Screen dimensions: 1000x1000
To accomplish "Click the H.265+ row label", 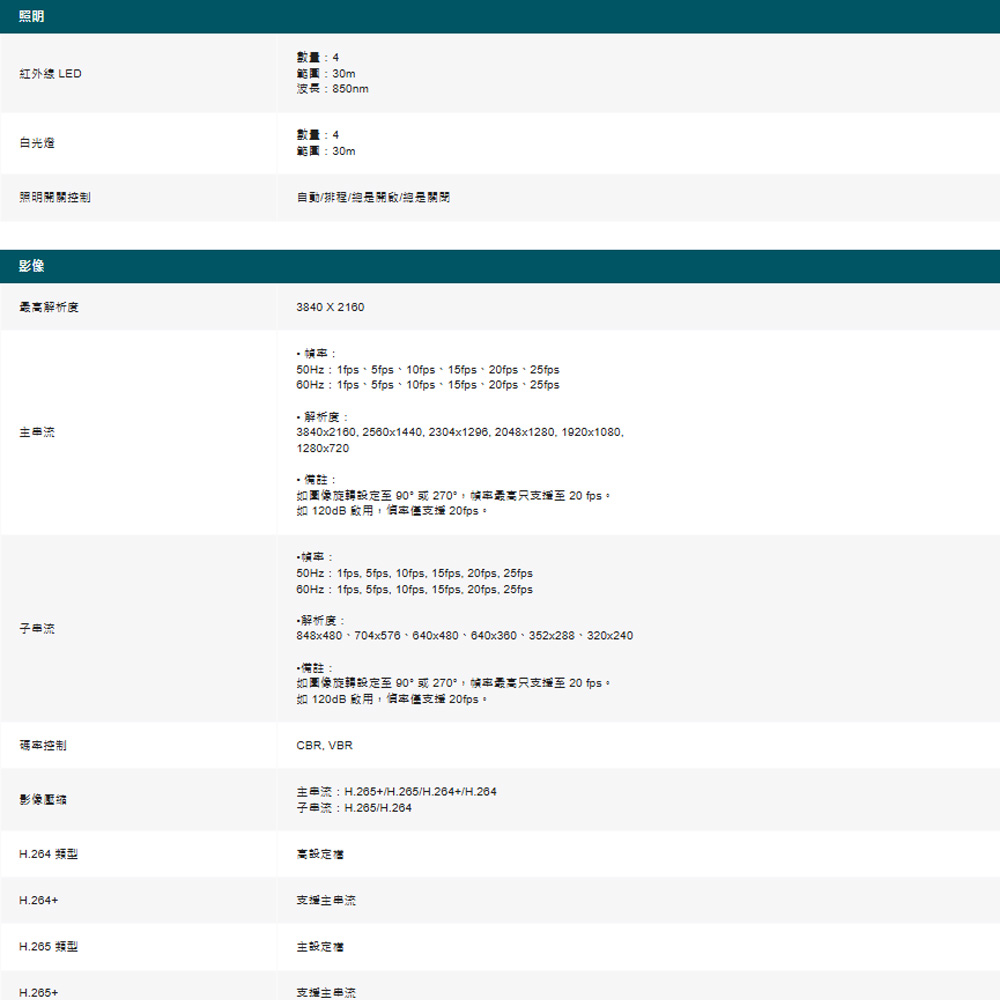I will [38, 992].
